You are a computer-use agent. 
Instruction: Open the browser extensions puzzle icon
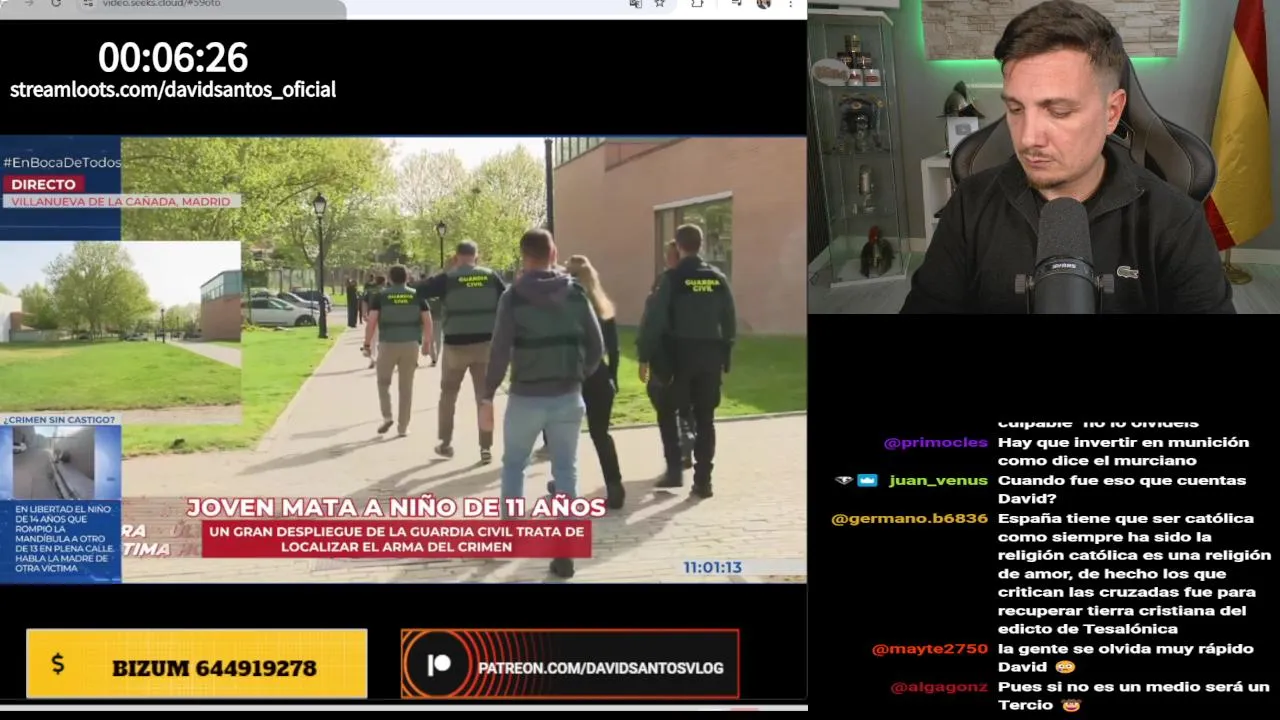697,4
